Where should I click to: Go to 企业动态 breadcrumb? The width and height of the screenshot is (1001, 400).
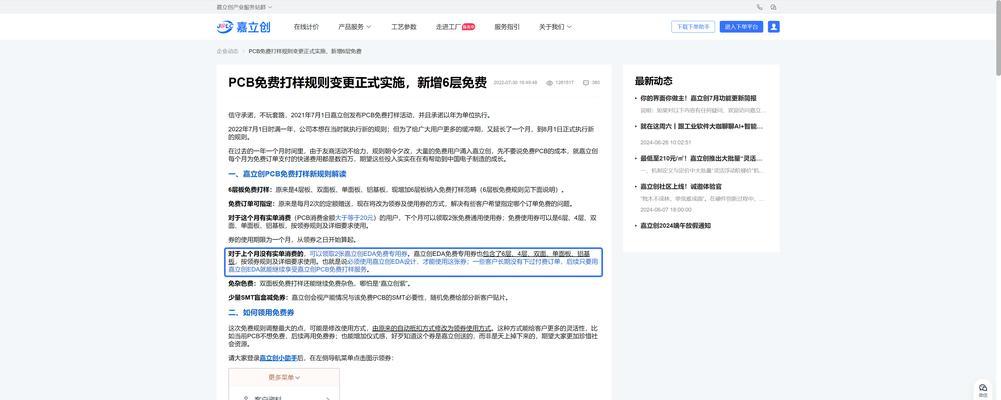[227, 51]
